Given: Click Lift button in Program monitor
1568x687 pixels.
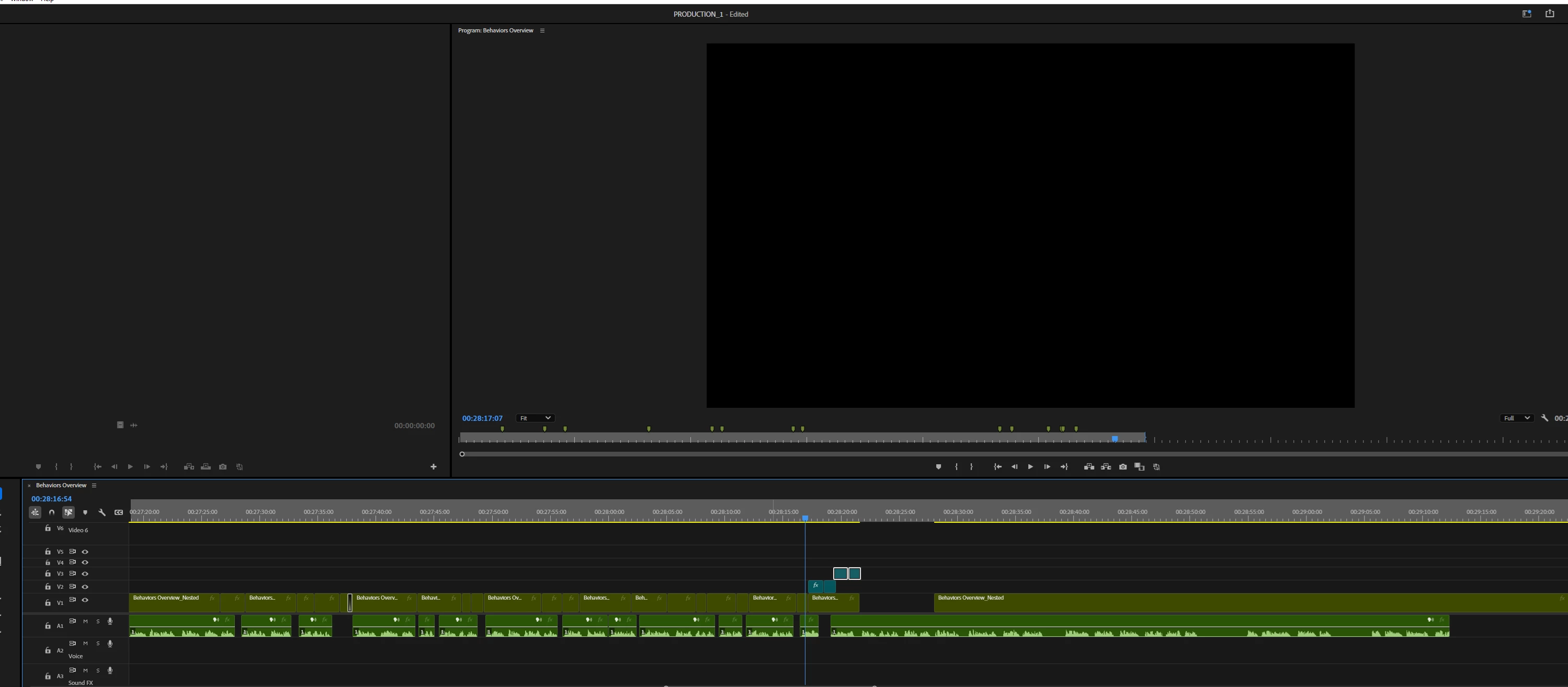Looking at the screenshot, I should (1089, 467).
